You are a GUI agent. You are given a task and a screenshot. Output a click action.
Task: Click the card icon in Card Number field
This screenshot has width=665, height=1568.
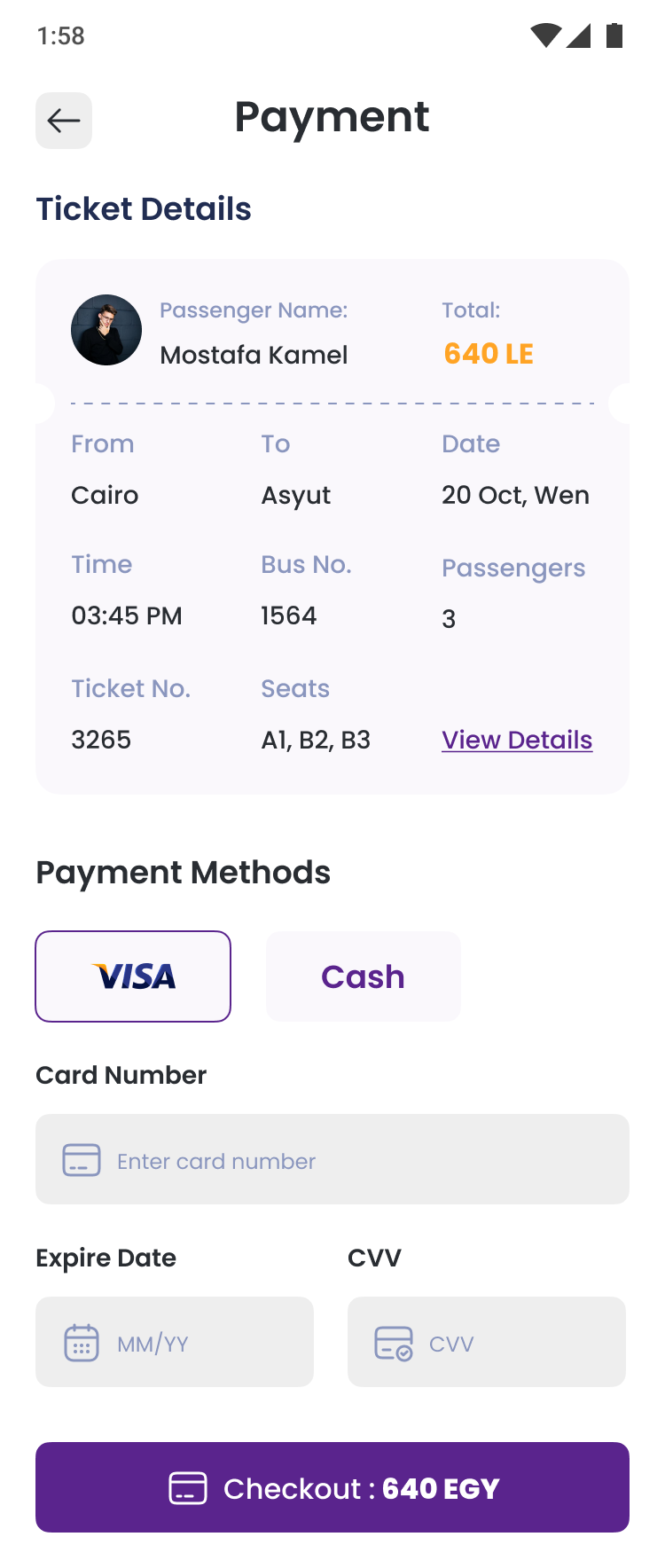82,1160
